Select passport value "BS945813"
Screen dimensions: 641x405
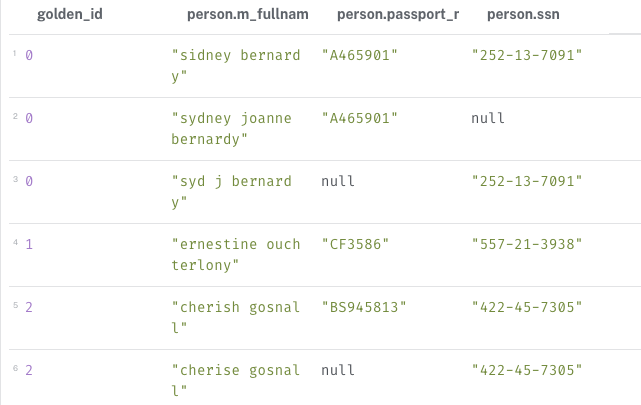(x=364, y=307)
